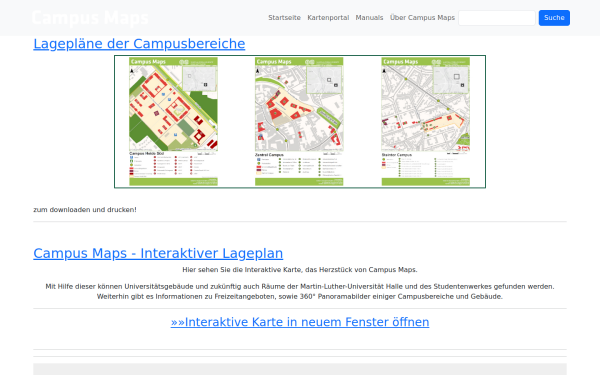600x375 pixels.
Task: Click the paragraph starting 'Mit Hilfe dieser können'
Action: click(x=300, y=291)
